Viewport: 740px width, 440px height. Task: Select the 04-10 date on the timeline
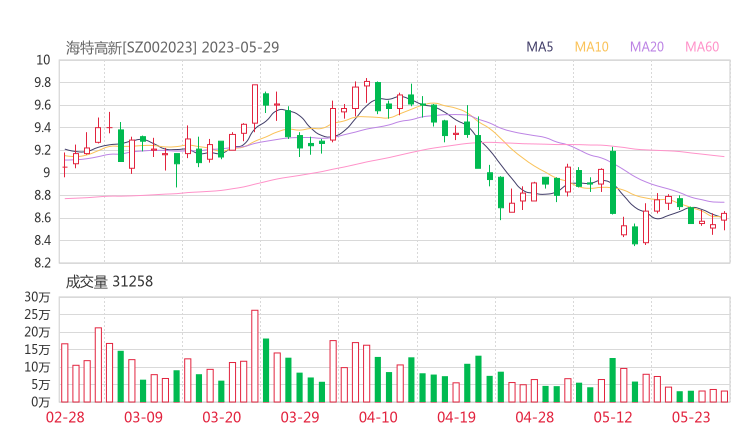(x=377, y=417)
